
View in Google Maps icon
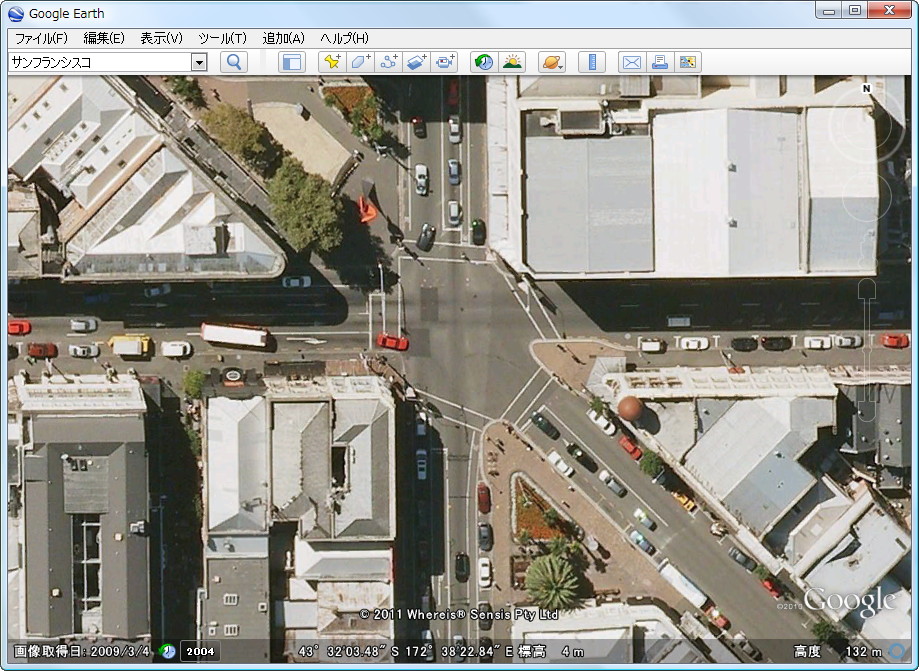(688, 62)
